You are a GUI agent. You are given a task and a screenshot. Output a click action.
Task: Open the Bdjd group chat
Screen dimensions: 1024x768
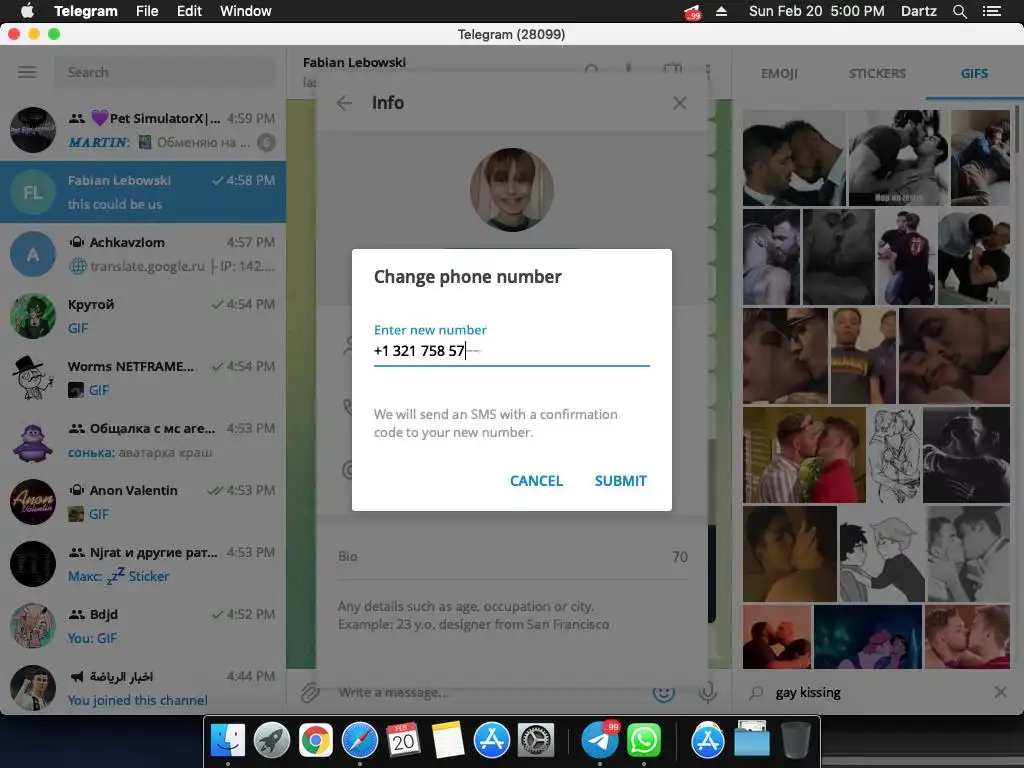[x=143, y=626]
